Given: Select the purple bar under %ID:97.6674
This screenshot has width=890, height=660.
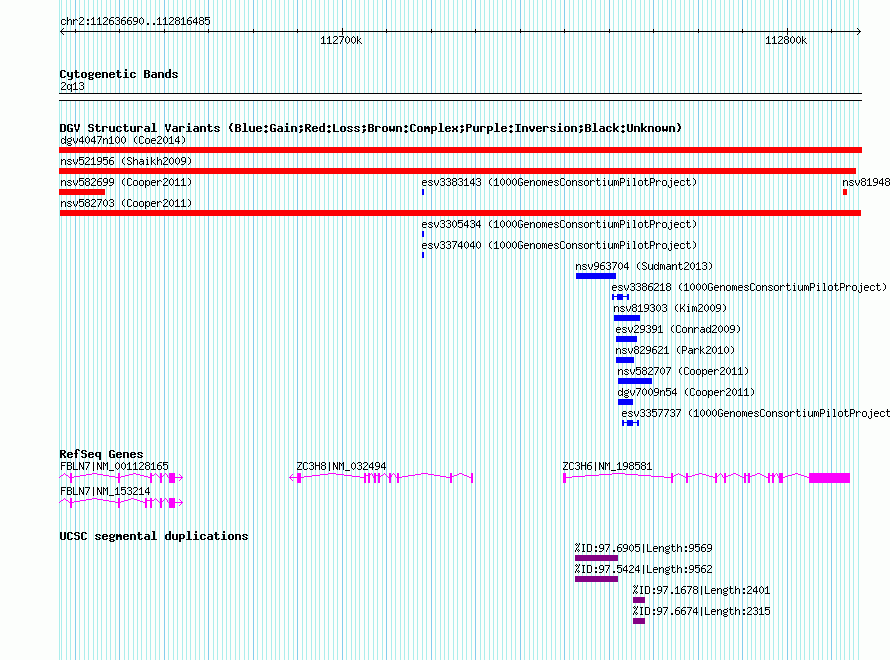Looking at the screenshot, I should pyautogui.click(x=639, y=621).
